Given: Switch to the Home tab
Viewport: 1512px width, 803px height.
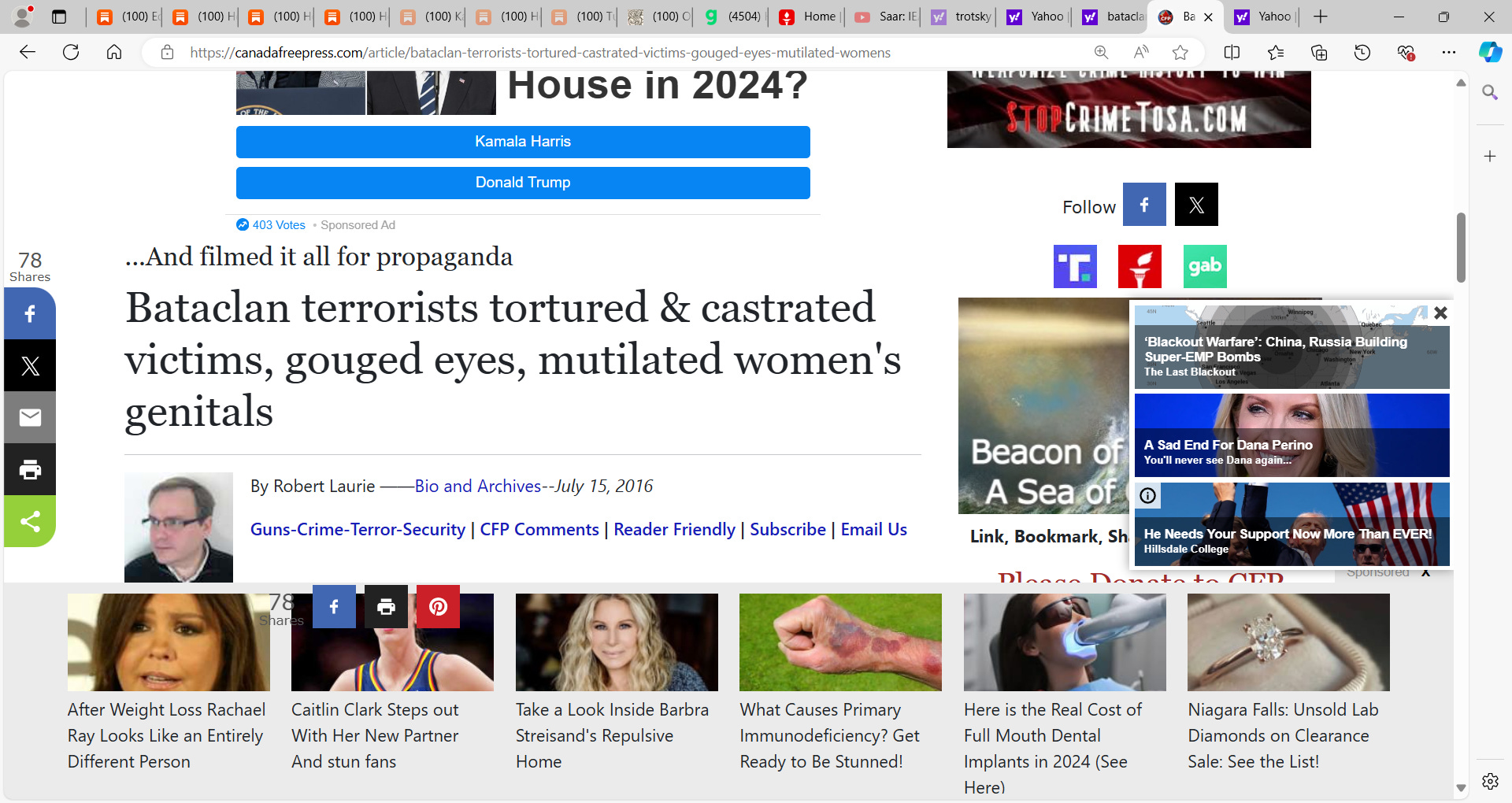Looking at the screenshot, I should coord(808,17).
